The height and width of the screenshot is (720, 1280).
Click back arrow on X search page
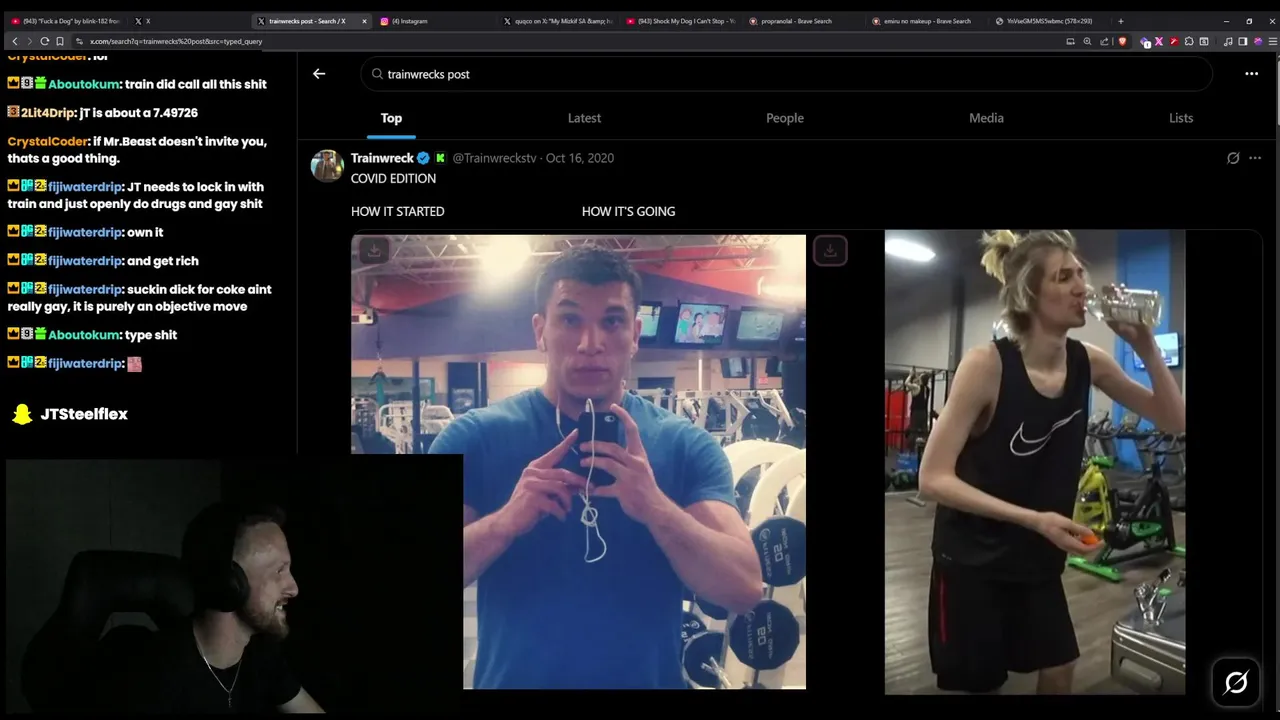point(319,74)
